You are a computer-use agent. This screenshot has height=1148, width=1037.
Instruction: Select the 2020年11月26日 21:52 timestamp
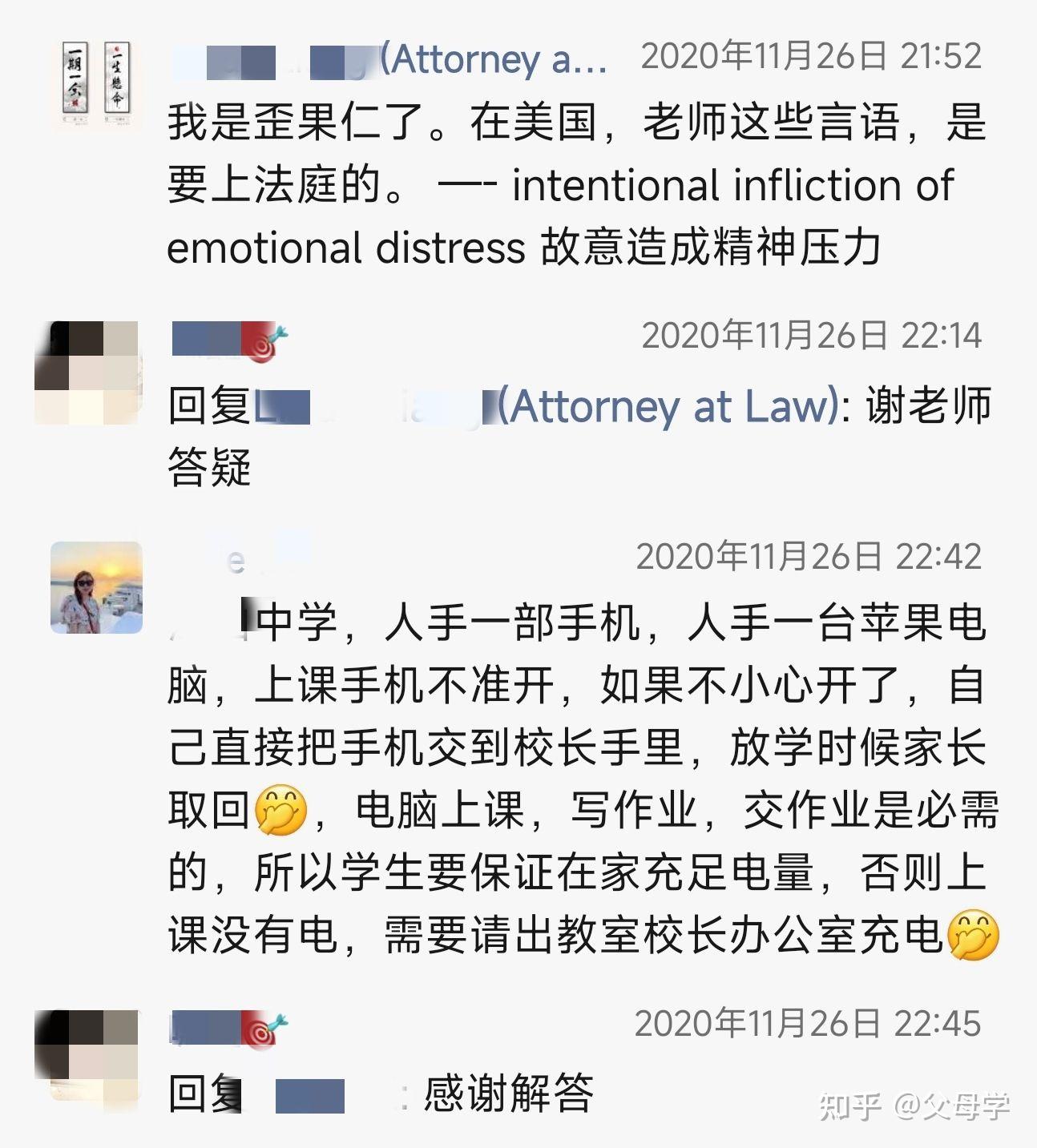point(811,56)
